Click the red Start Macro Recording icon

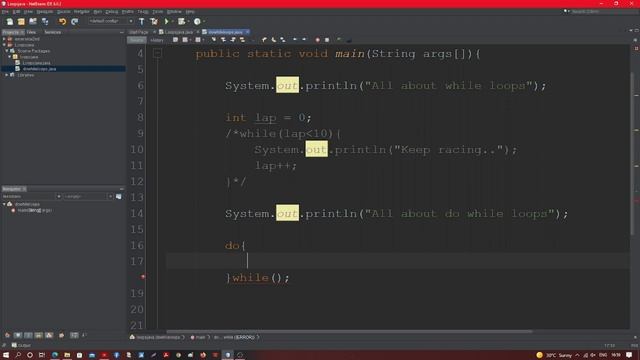click(x=318, y=40)
